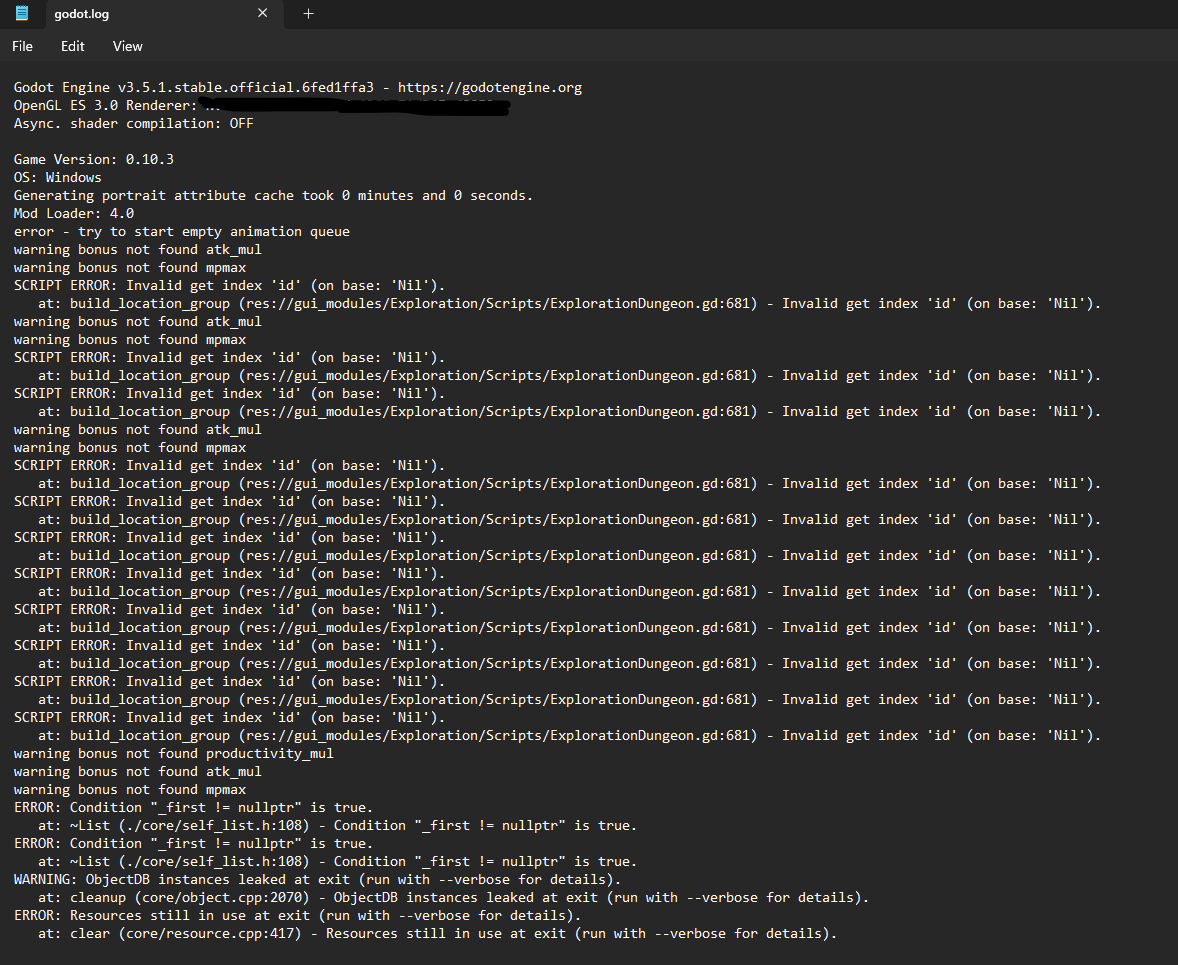The image size is (1178, 965).
Task: Click the Godot Engine v3.5.1 version line
Action: (298, 87)
